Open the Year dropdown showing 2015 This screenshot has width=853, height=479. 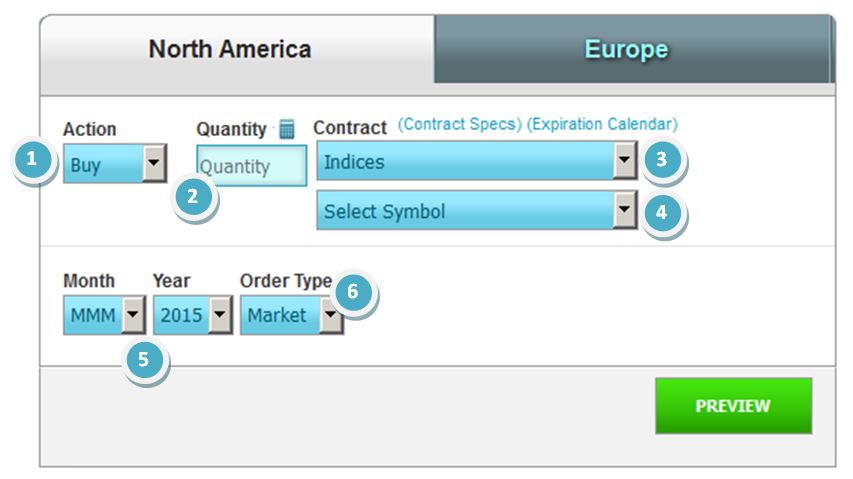(x=193, y=314)
